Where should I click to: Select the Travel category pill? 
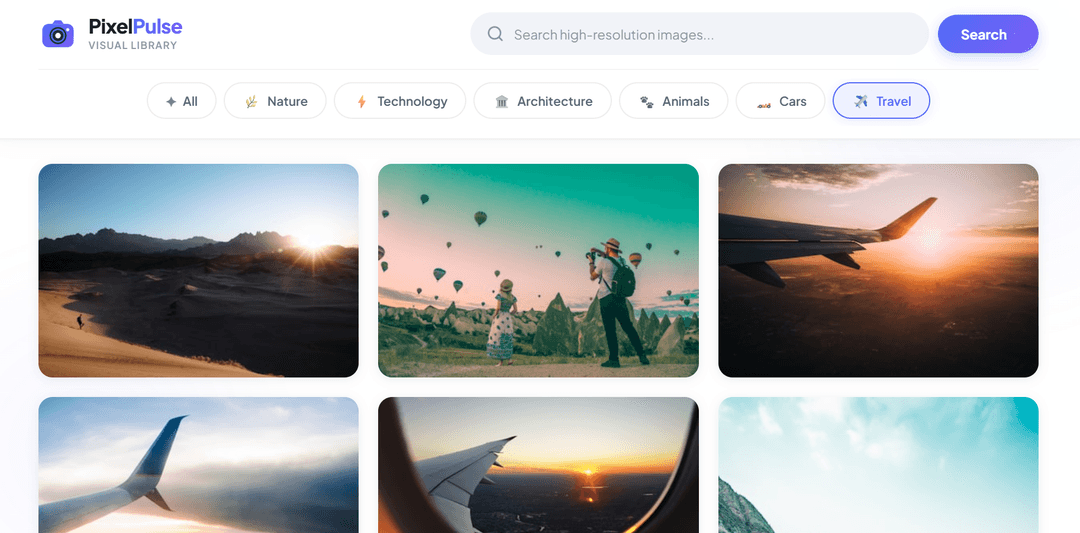882,101
